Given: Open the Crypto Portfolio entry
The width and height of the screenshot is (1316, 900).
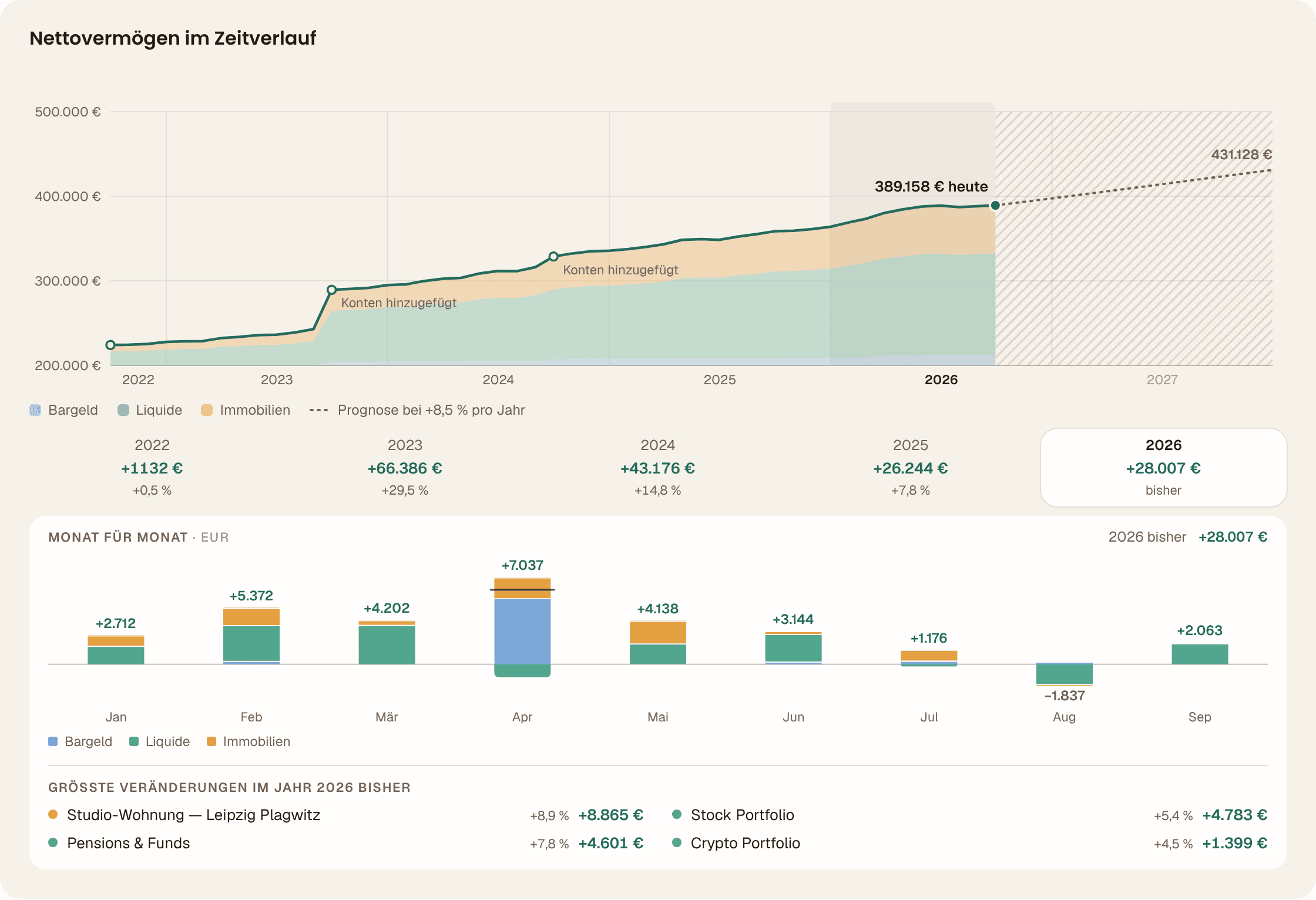Looking at the screenshot, I should coord(970,843).
